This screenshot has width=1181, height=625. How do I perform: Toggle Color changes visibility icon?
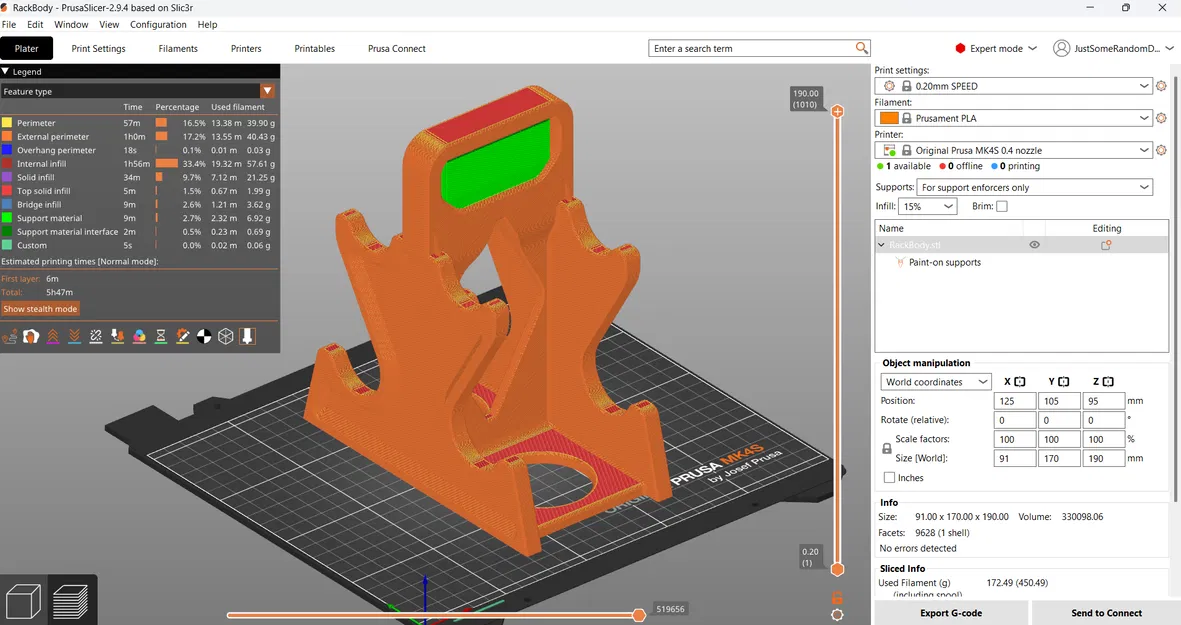pyautogui.click(x=139, y=337)
